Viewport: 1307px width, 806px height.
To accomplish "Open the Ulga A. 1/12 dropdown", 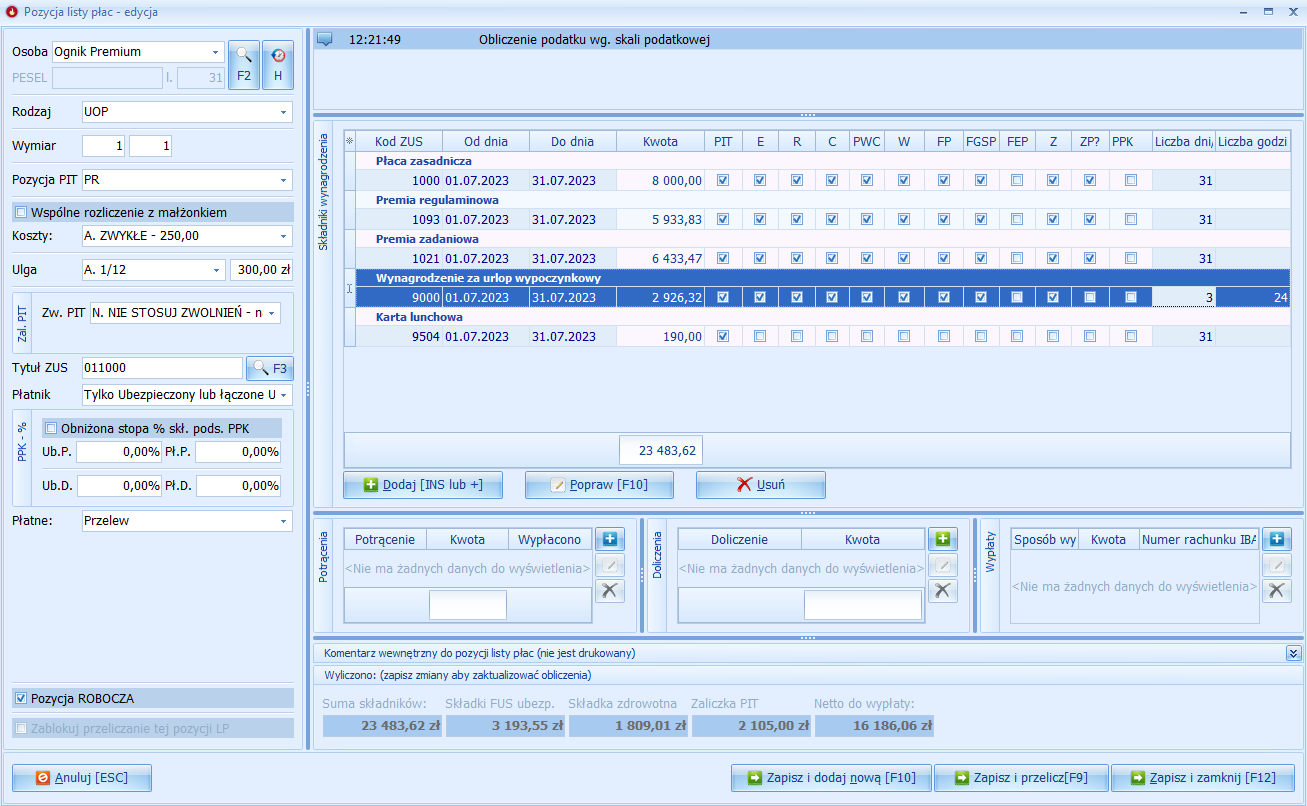I will click(x=218, y=270).
